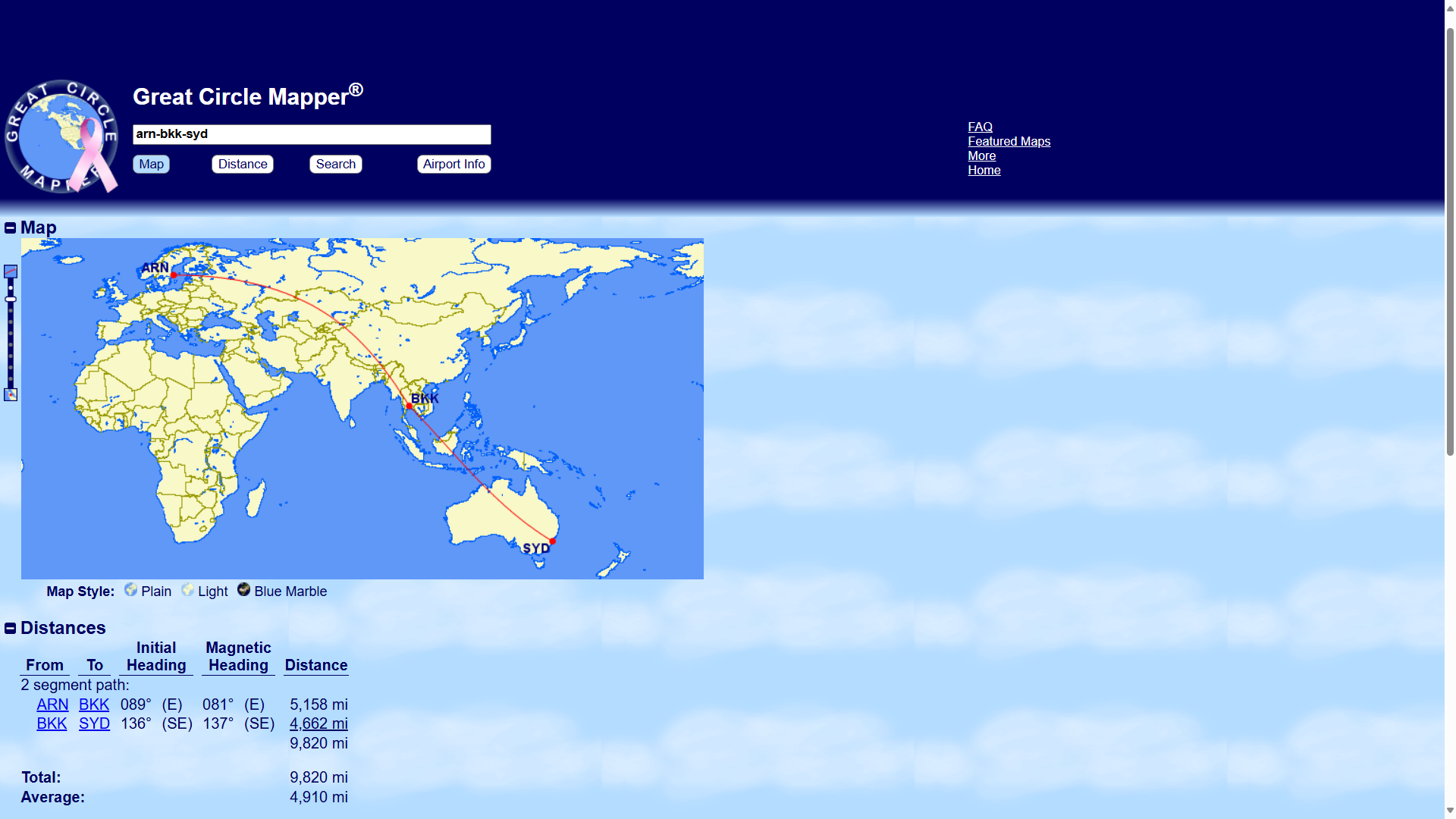
Task: Click the route input field containing arn-bkk-syd
Action: coord(312,134)
